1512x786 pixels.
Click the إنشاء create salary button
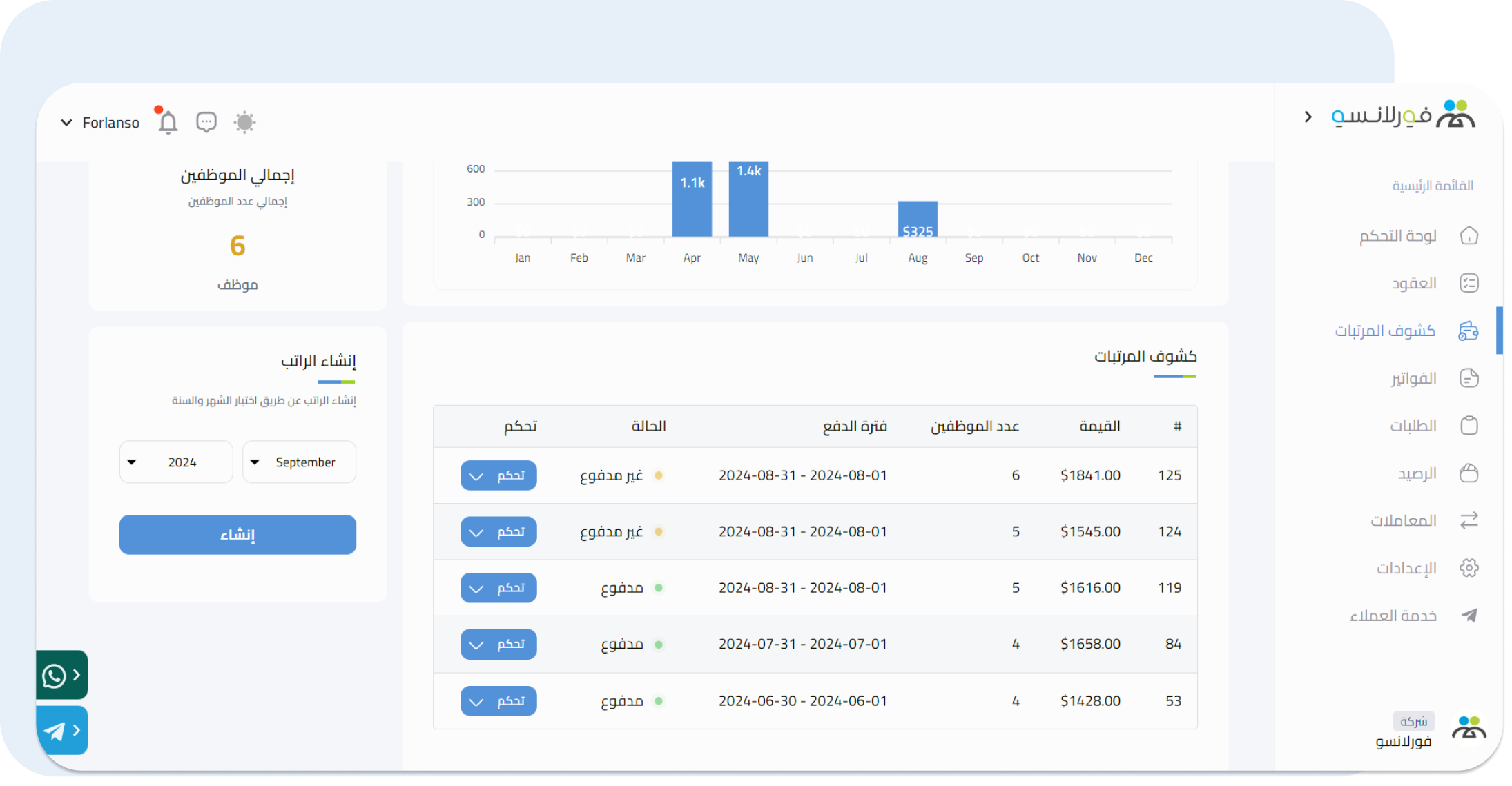(x=238, y=535)
